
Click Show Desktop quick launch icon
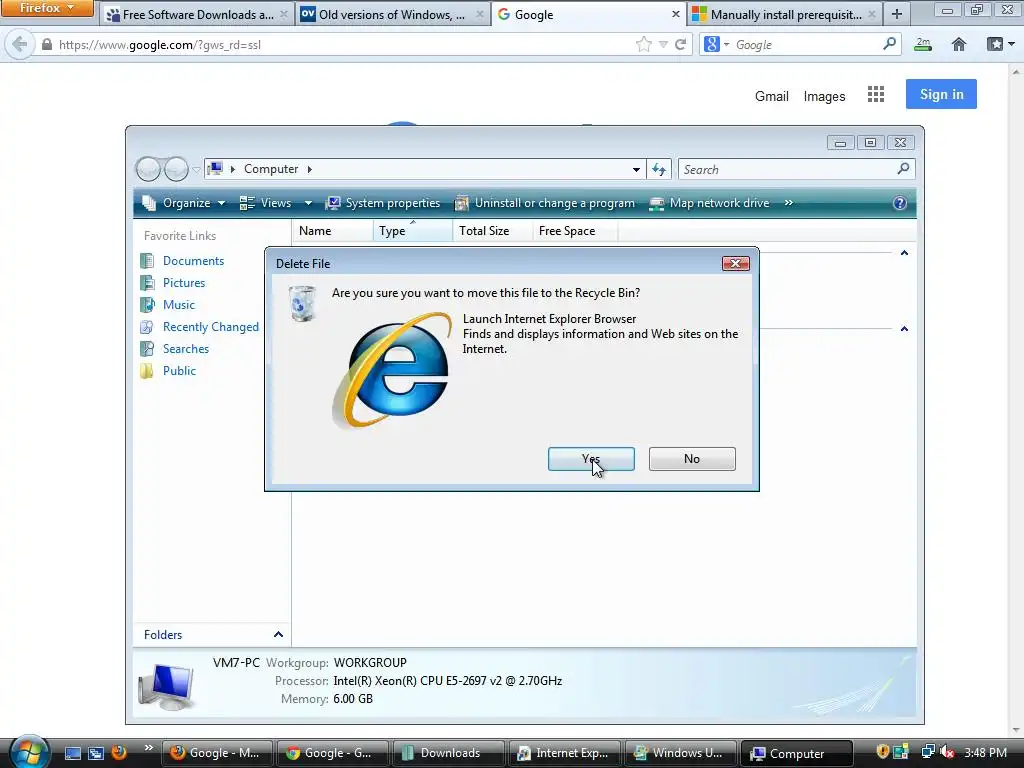pos(72,753)
